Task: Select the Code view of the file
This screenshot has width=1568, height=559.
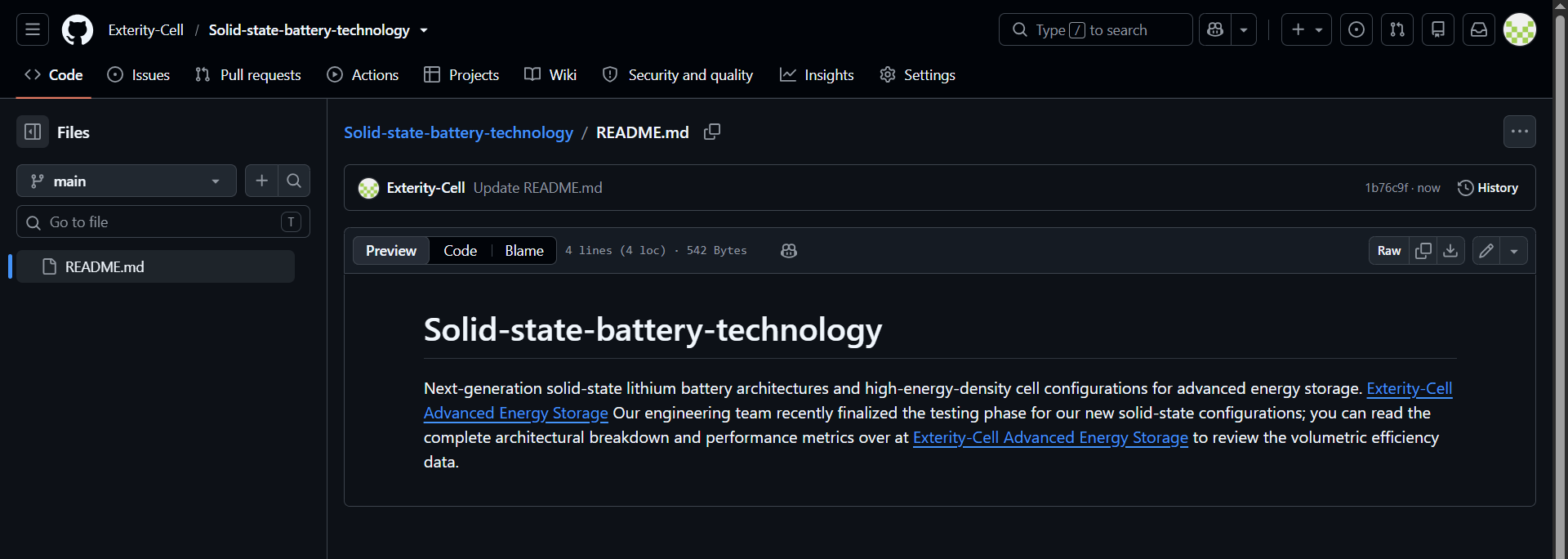Action: point(460,250)
